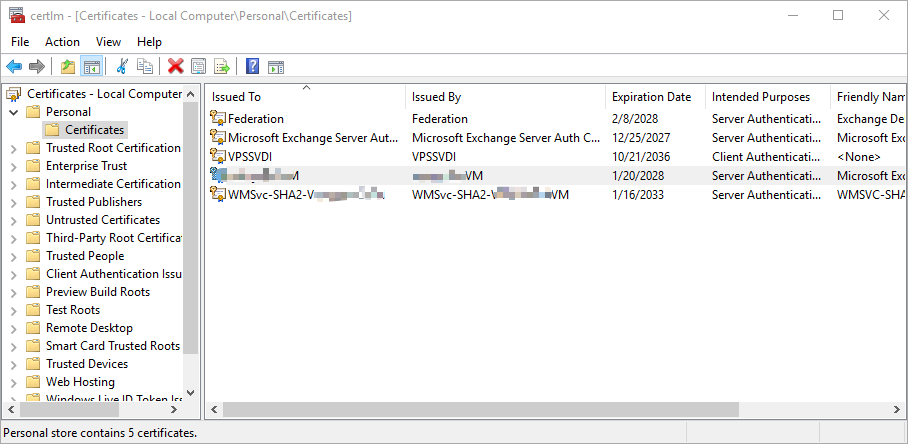The height and width of the screenshot is (444, 908).
Task: Open the Help menu
Action: click(149, 42)
